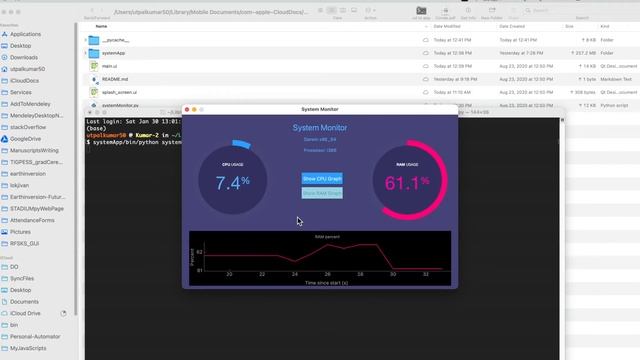Open Documents in Finder sidebar
This screenshot has width=640, height=360.
tap(24, 302)
